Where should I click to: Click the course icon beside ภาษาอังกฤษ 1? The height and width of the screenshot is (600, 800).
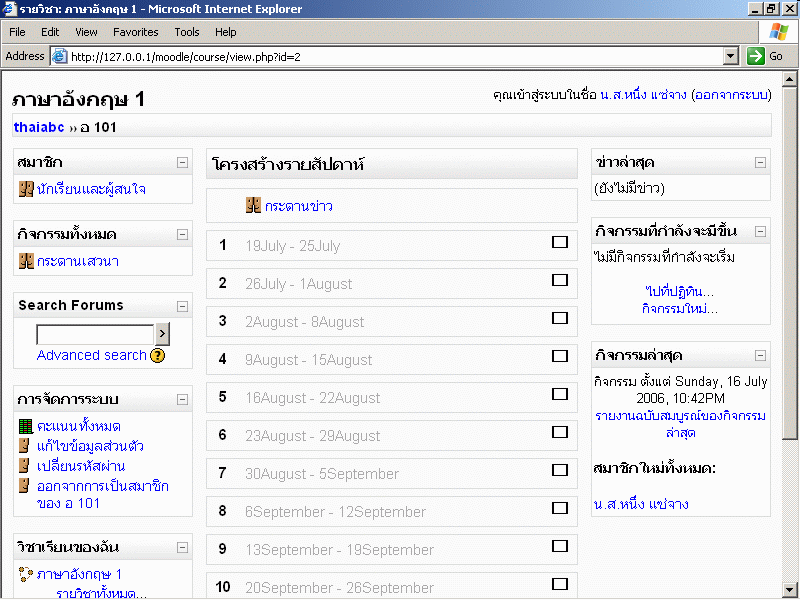click(x=26, y=574)
